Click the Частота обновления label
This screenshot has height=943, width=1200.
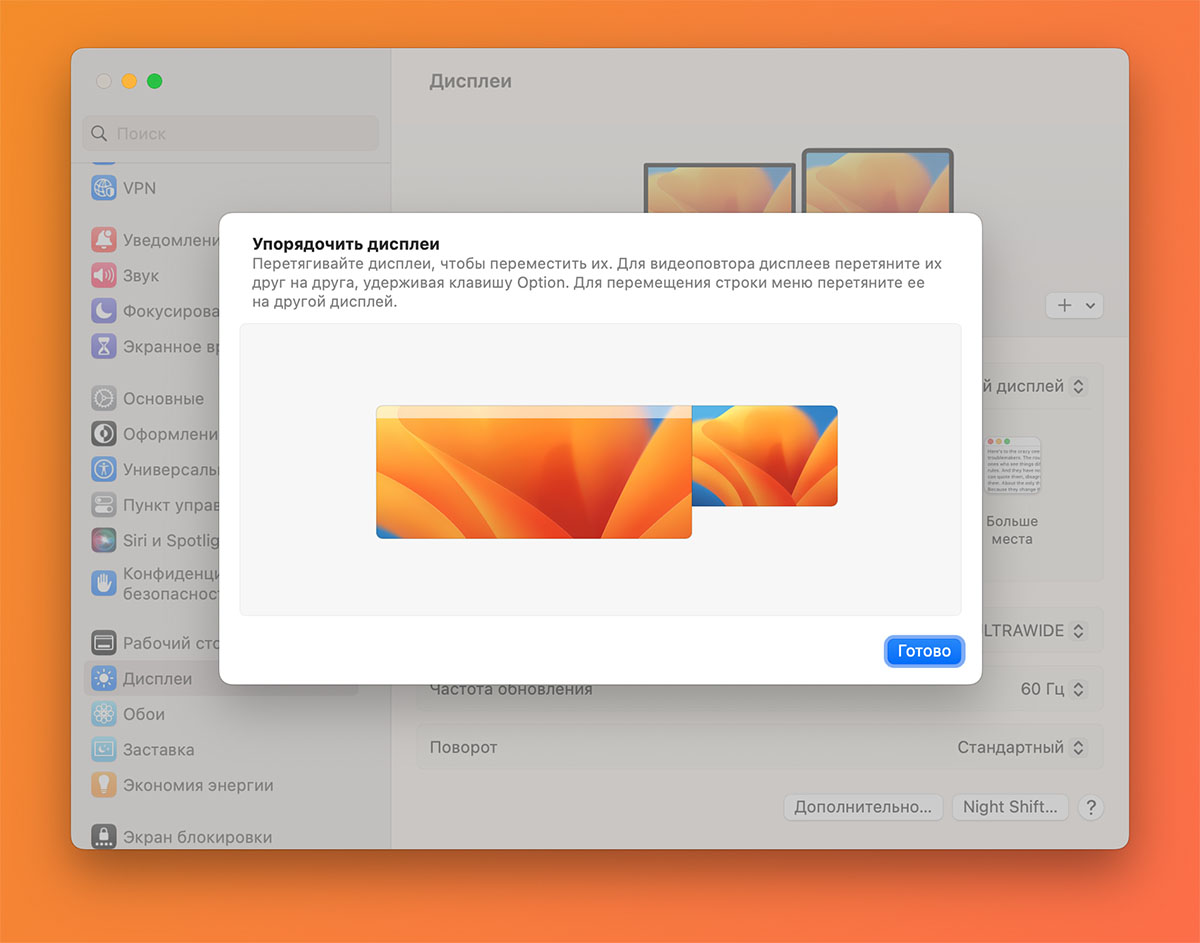pos(511,689)
